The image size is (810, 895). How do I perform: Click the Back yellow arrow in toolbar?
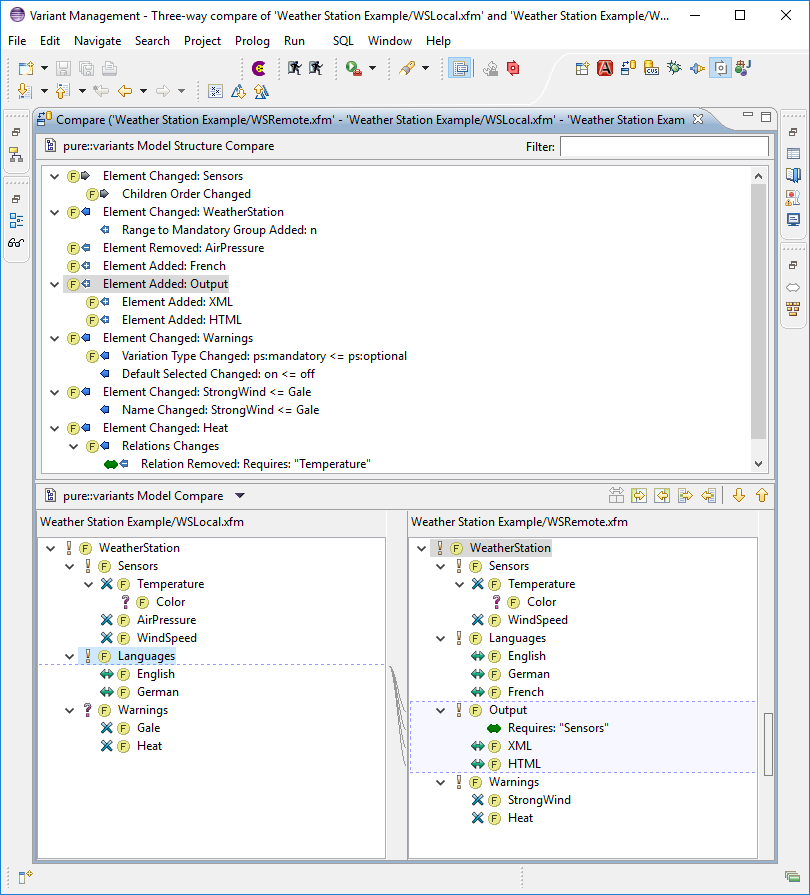[124, 91]
